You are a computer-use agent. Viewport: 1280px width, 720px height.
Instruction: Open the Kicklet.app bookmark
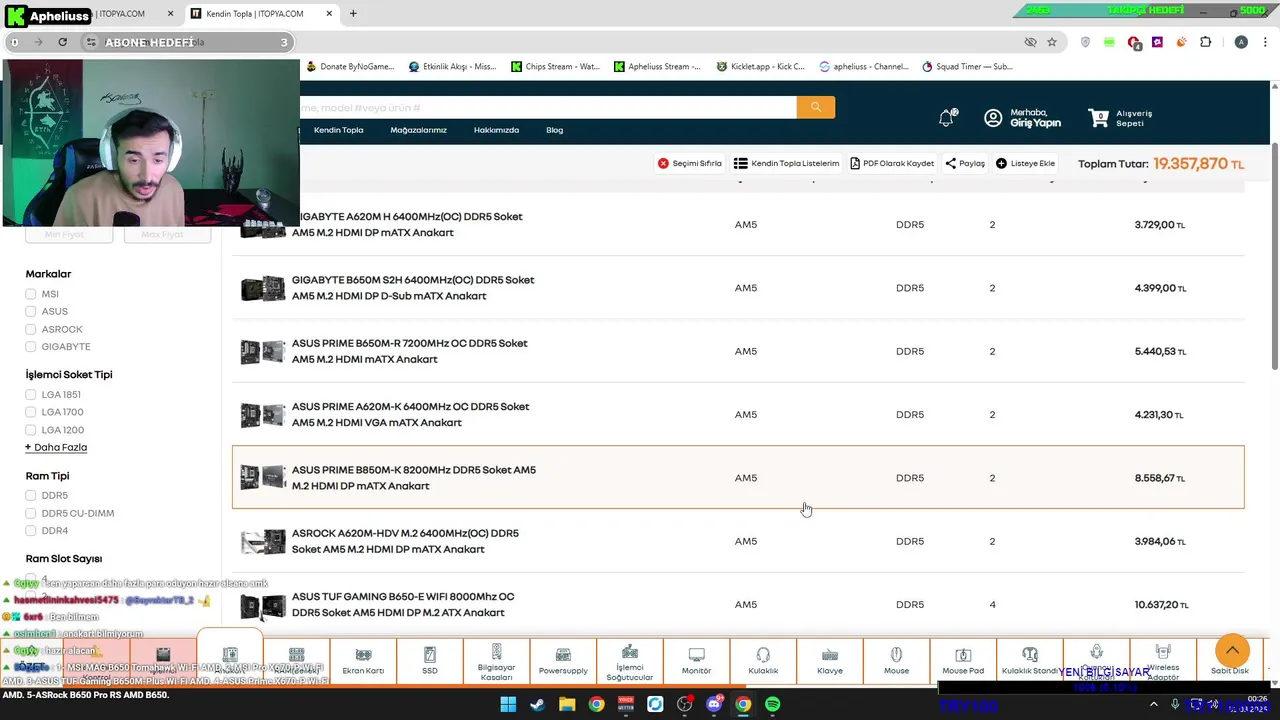point(760,67)
